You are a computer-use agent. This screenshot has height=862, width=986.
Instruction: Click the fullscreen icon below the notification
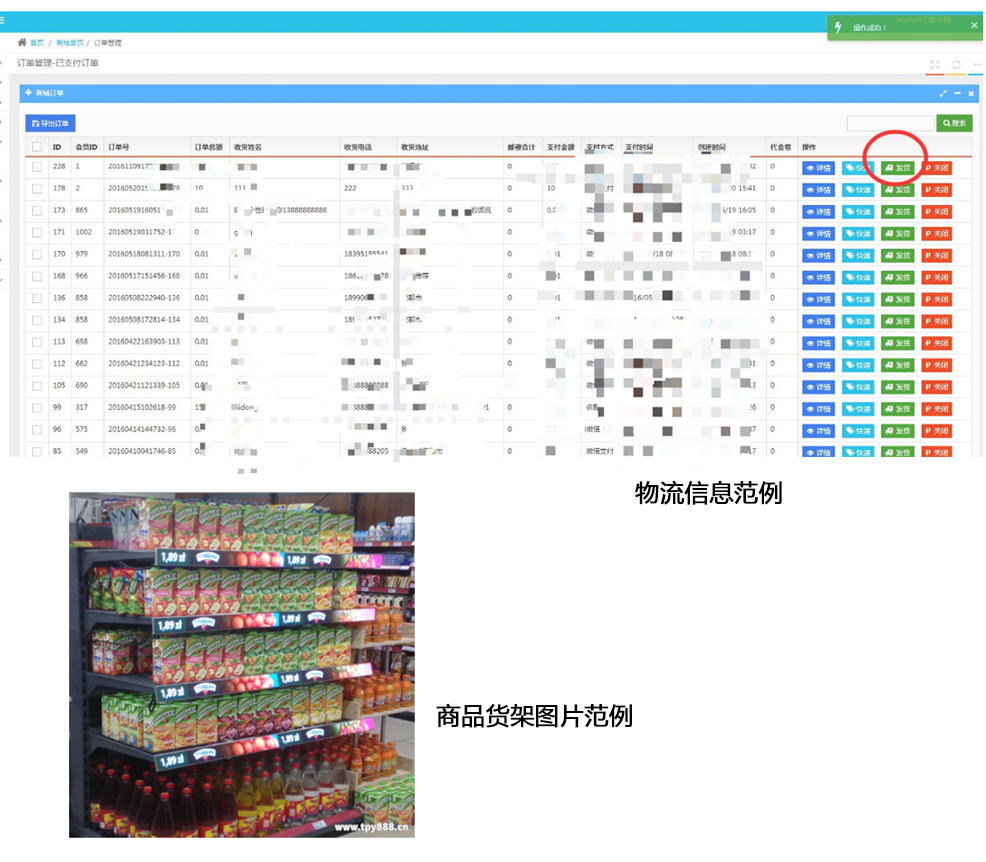[935, 65]
